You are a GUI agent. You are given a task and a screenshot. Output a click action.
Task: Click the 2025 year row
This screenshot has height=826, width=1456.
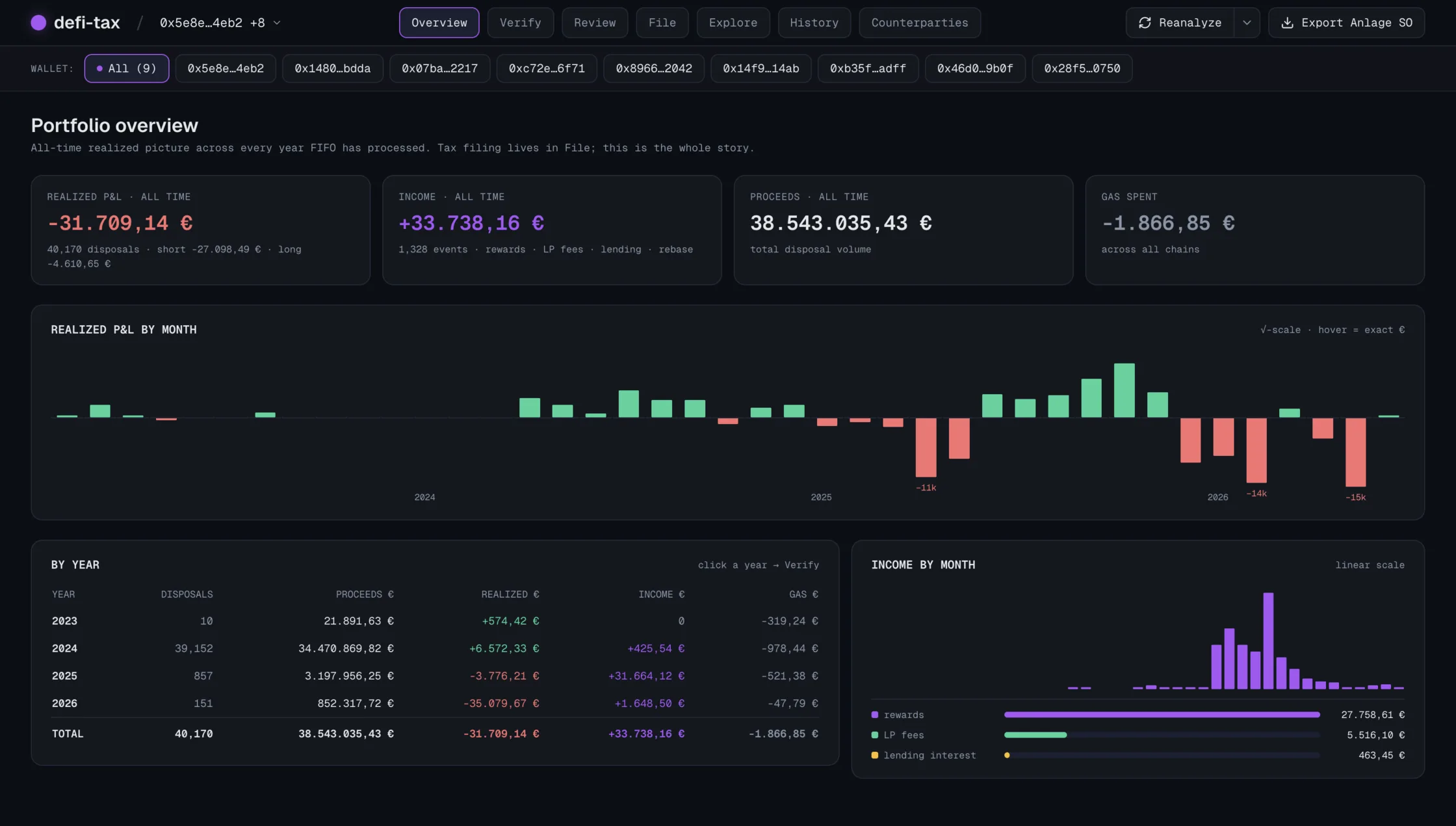[435, 676]
